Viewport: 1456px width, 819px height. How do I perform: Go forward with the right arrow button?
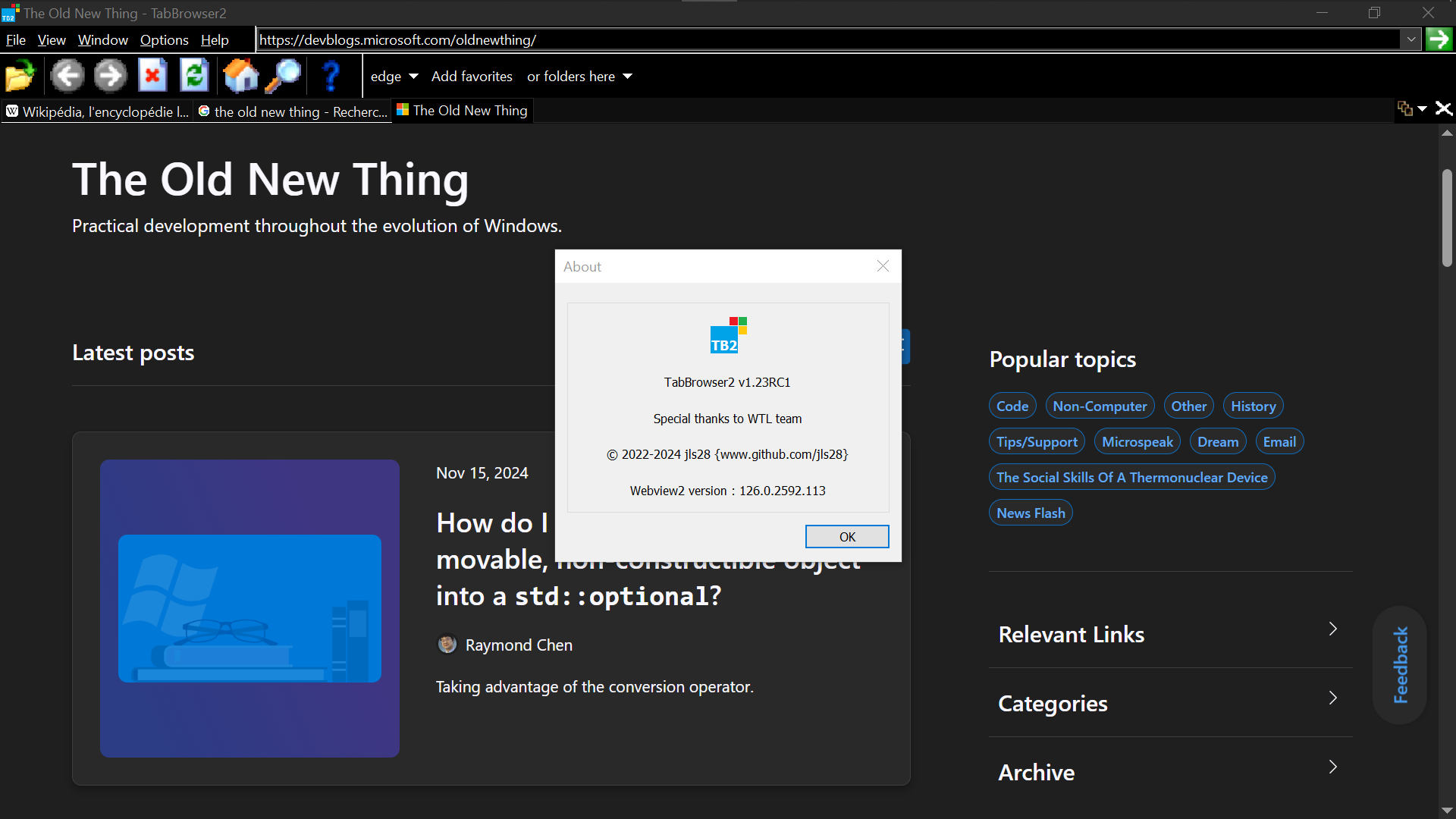tap(111, 76)
